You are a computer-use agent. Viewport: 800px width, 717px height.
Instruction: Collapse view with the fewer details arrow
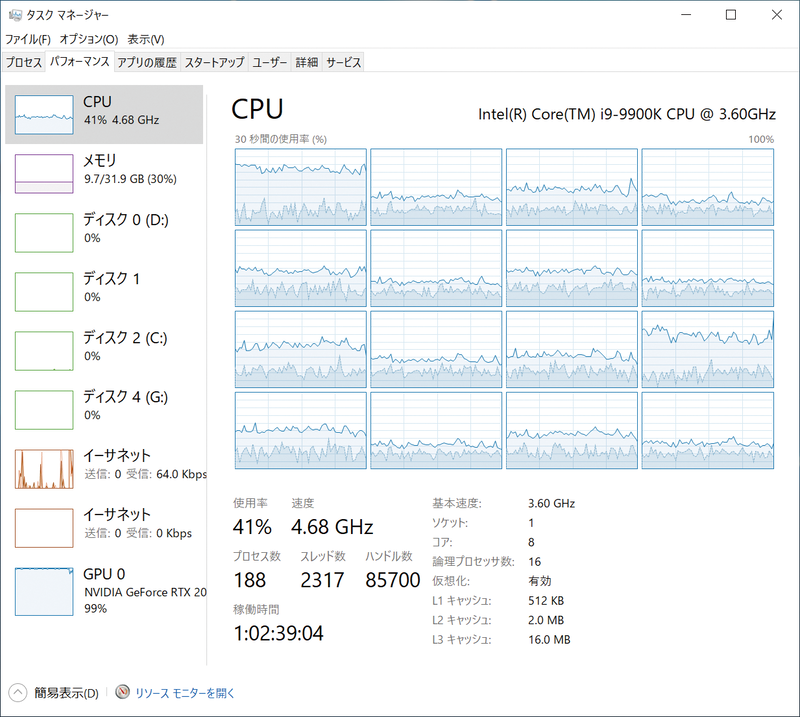18,692
